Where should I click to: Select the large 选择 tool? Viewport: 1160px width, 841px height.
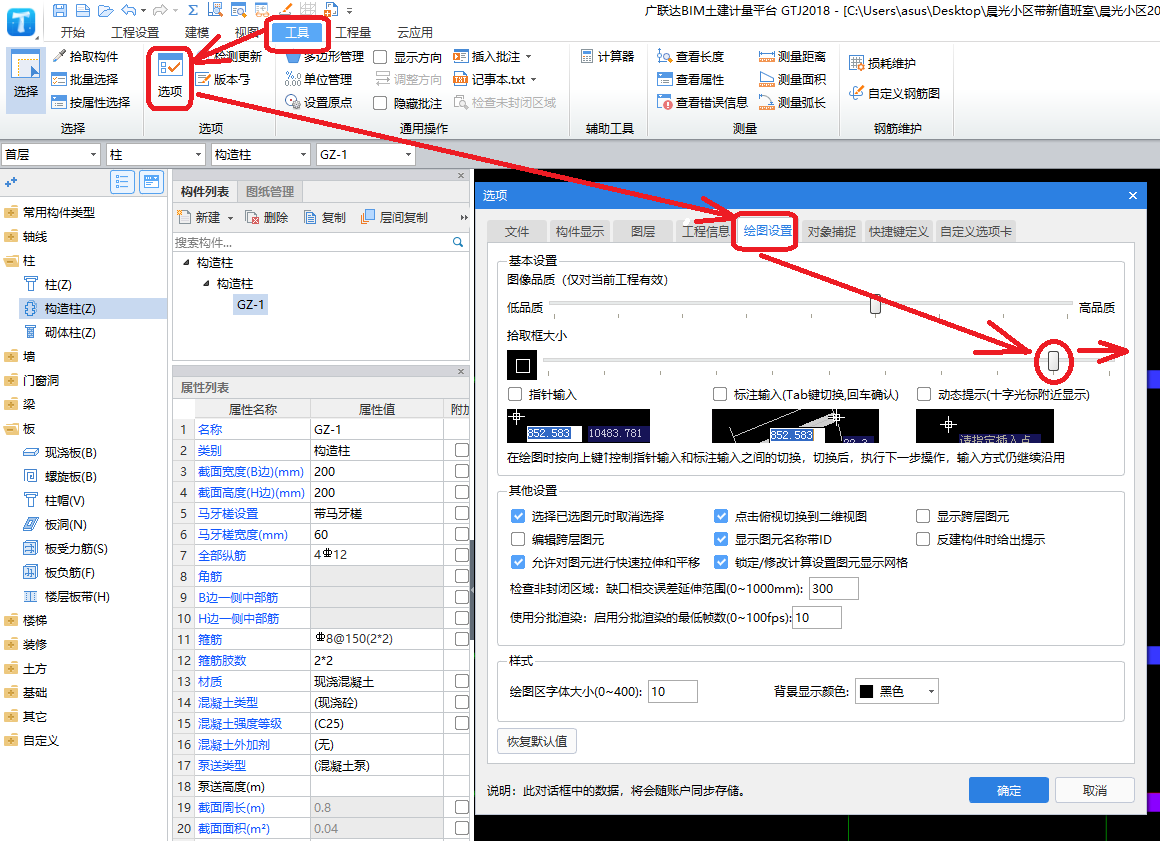26,80
